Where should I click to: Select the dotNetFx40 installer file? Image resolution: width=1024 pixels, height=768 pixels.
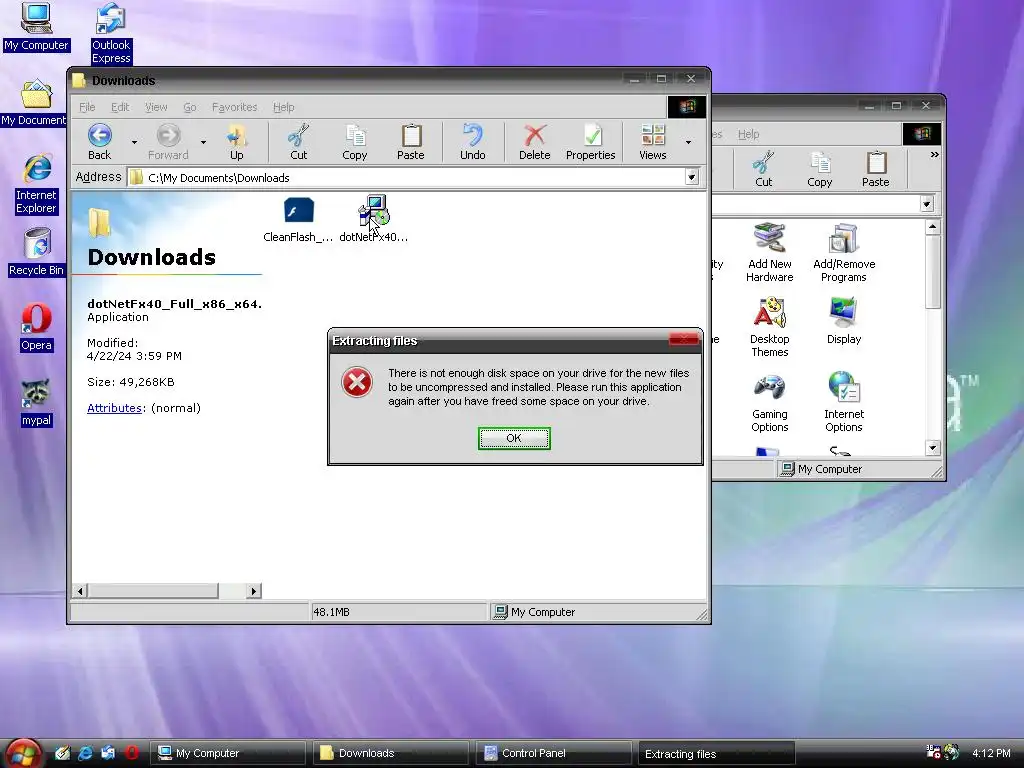(x=374, y=219)
